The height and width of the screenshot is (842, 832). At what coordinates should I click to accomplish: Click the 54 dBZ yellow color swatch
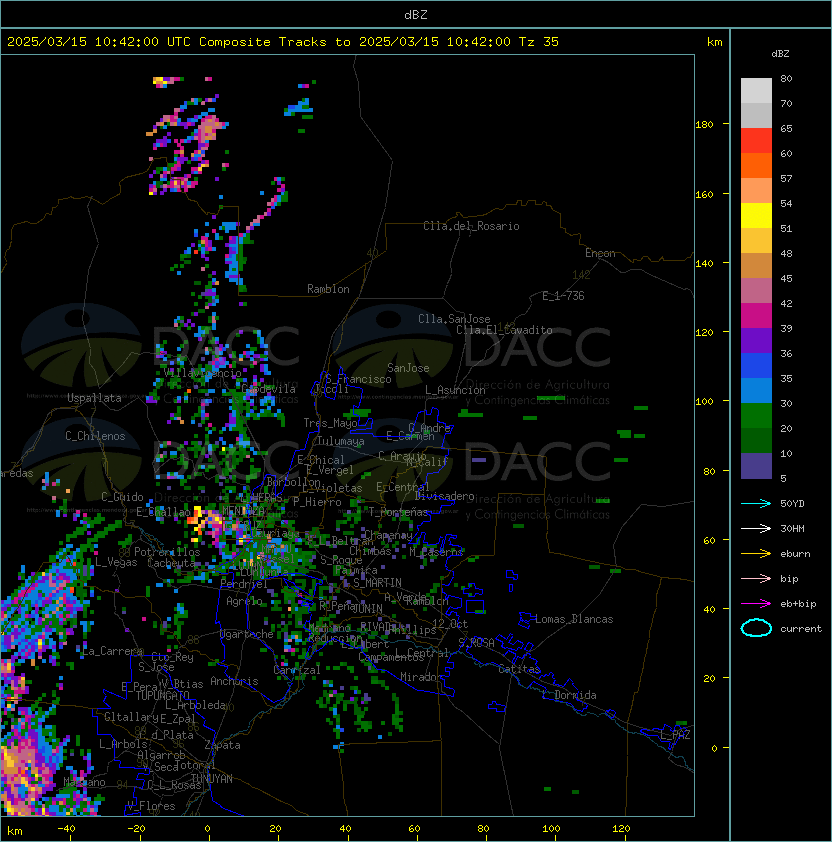pyautogui.click(x=756, y=216)
